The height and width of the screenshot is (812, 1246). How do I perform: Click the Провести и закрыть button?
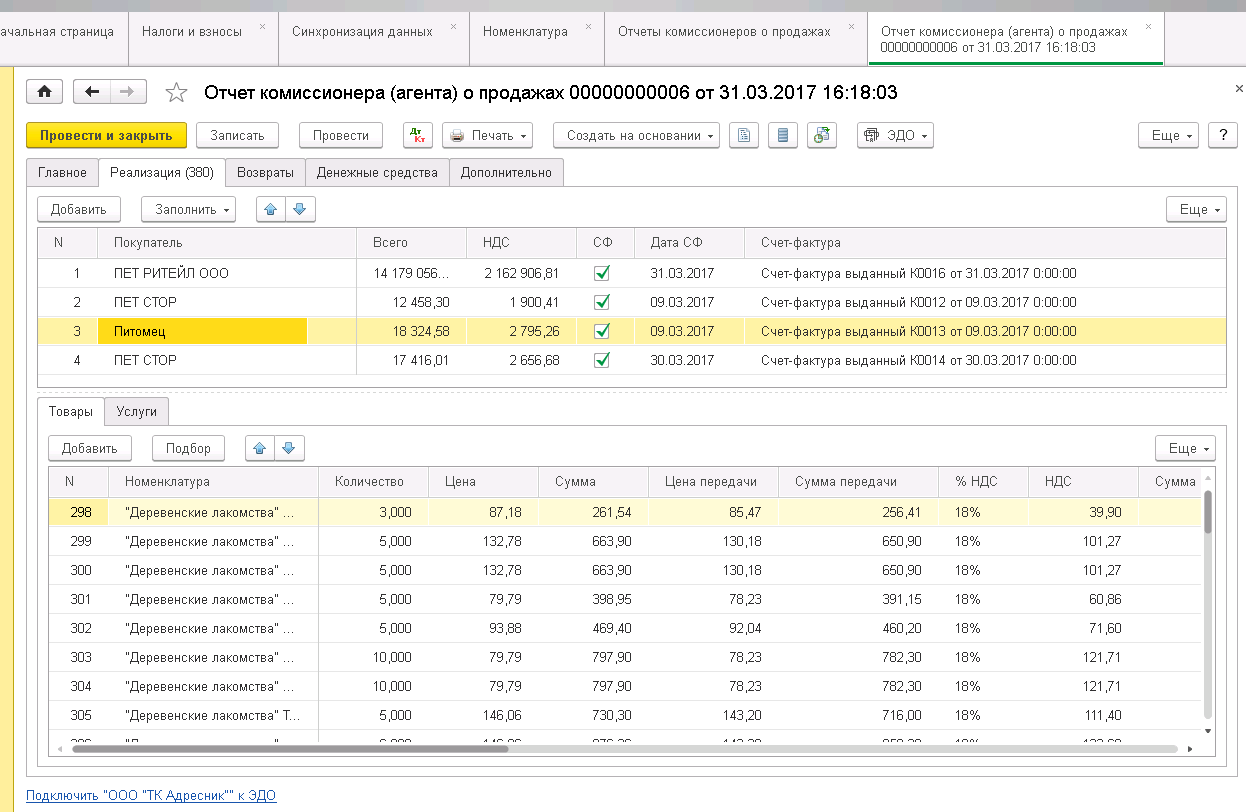pos(106,136)
